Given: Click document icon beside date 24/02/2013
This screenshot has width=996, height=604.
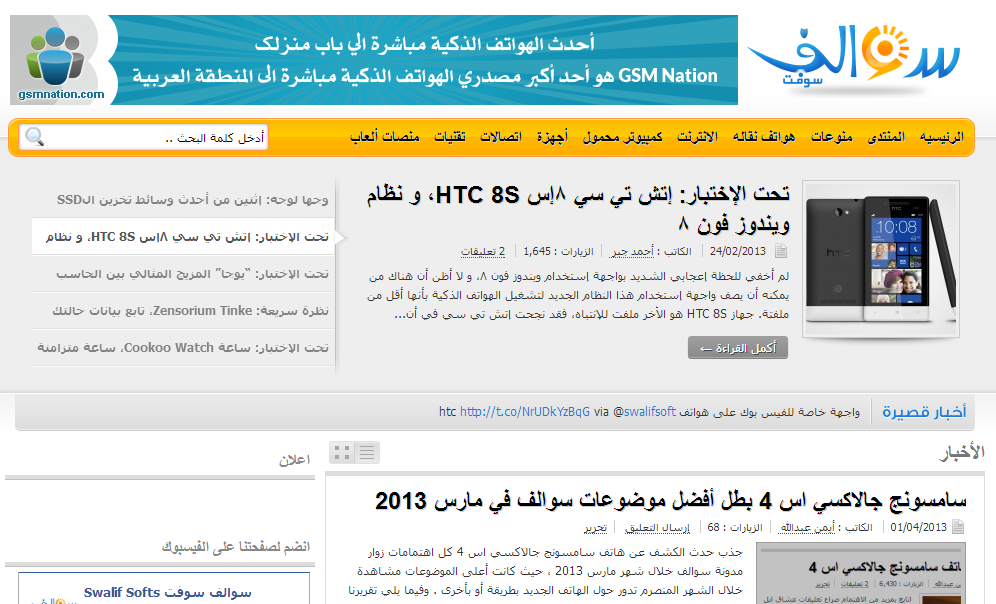Looking at the screenshot, I should 781,252.
